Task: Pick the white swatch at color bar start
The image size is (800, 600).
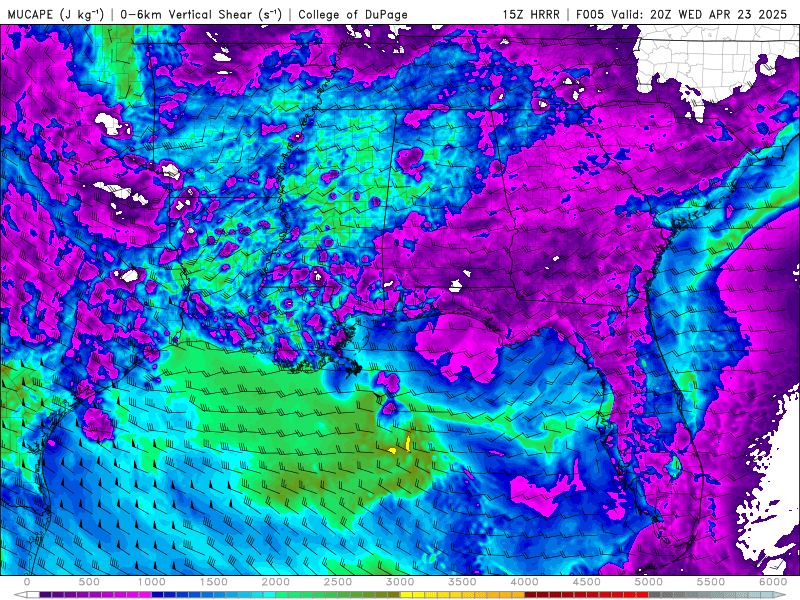Action: (33, 594)
